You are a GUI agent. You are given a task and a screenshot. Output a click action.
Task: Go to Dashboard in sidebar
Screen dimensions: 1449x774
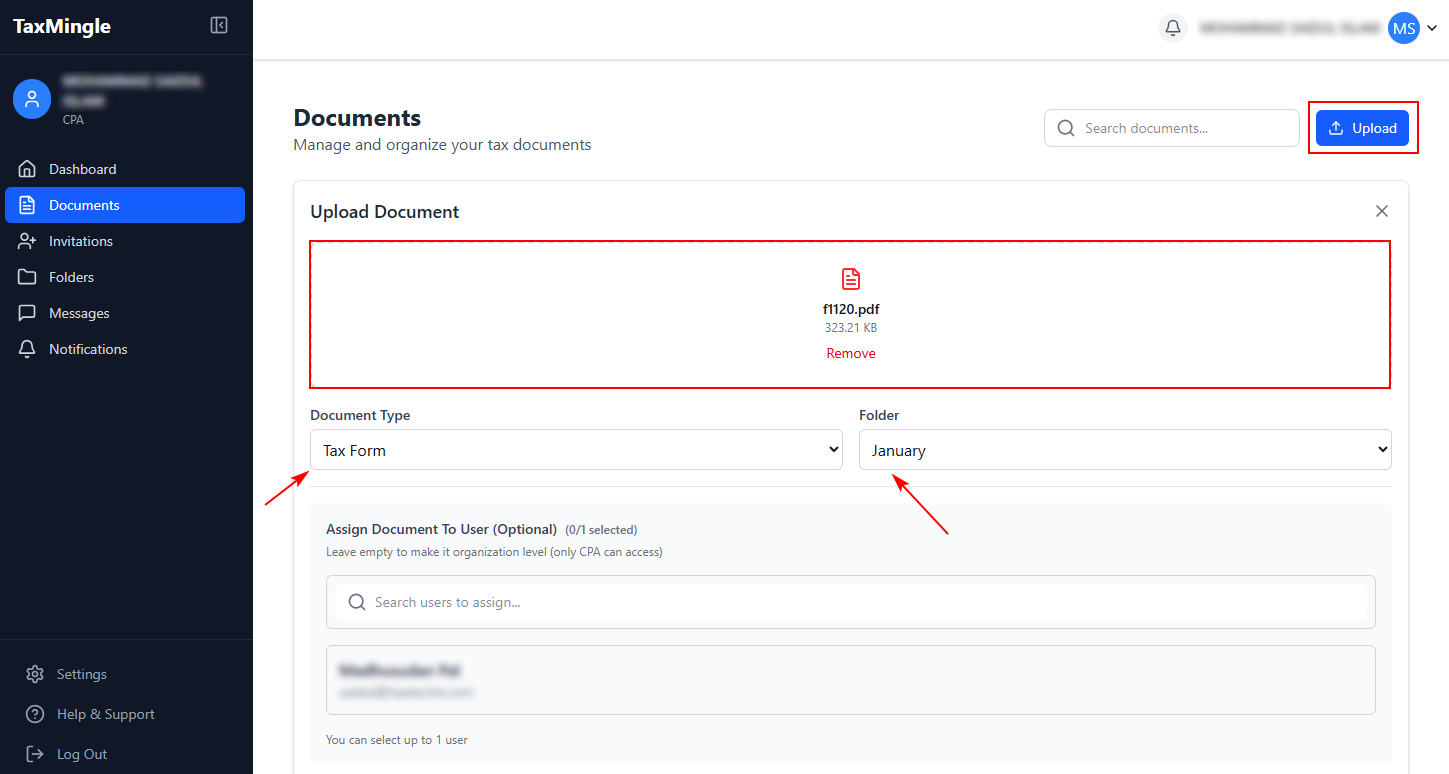tap(83, 169)
